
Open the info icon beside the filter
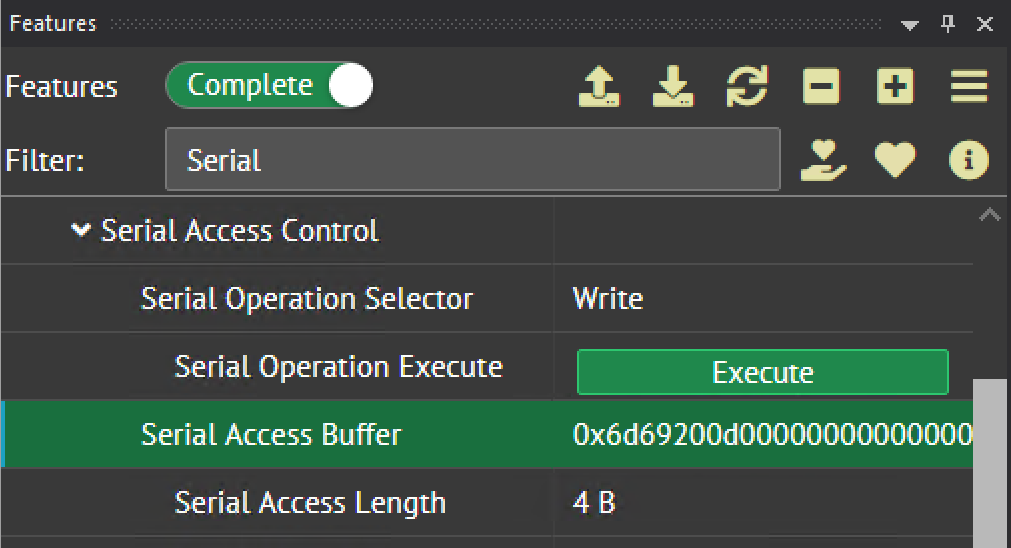click(968, 160)
